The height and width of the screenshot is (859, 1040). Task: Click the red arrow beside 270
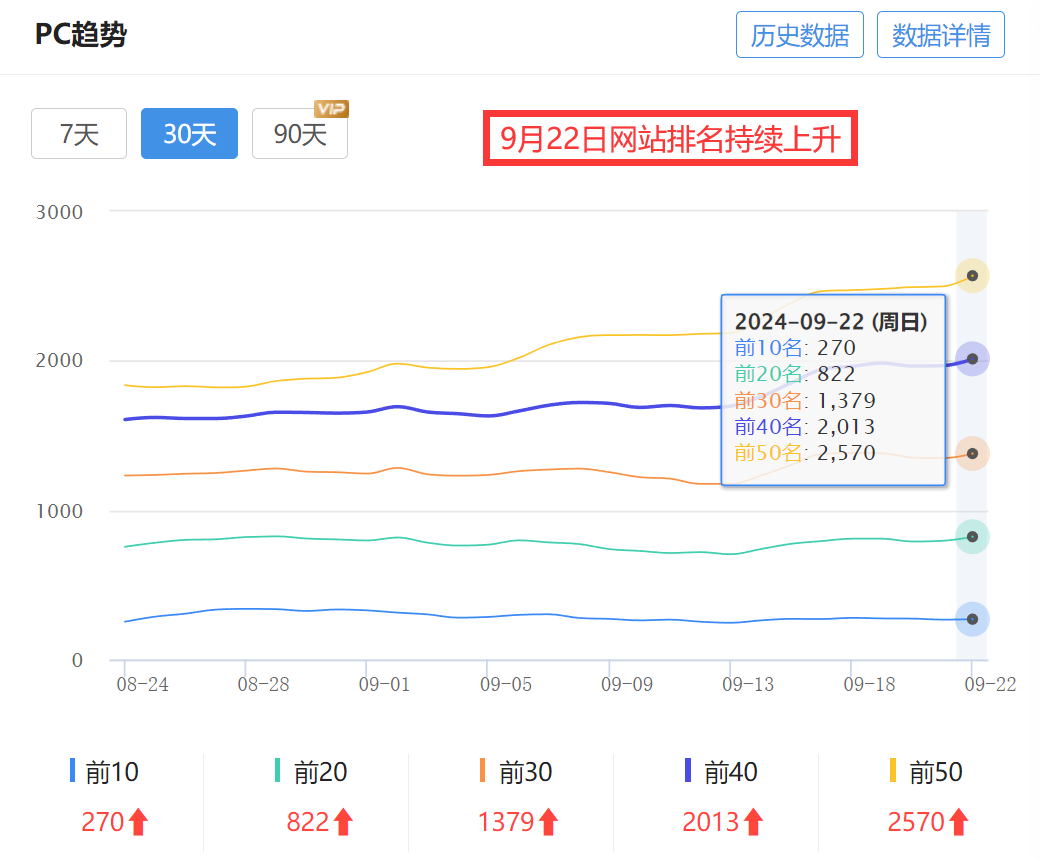[x=138, y=822]
